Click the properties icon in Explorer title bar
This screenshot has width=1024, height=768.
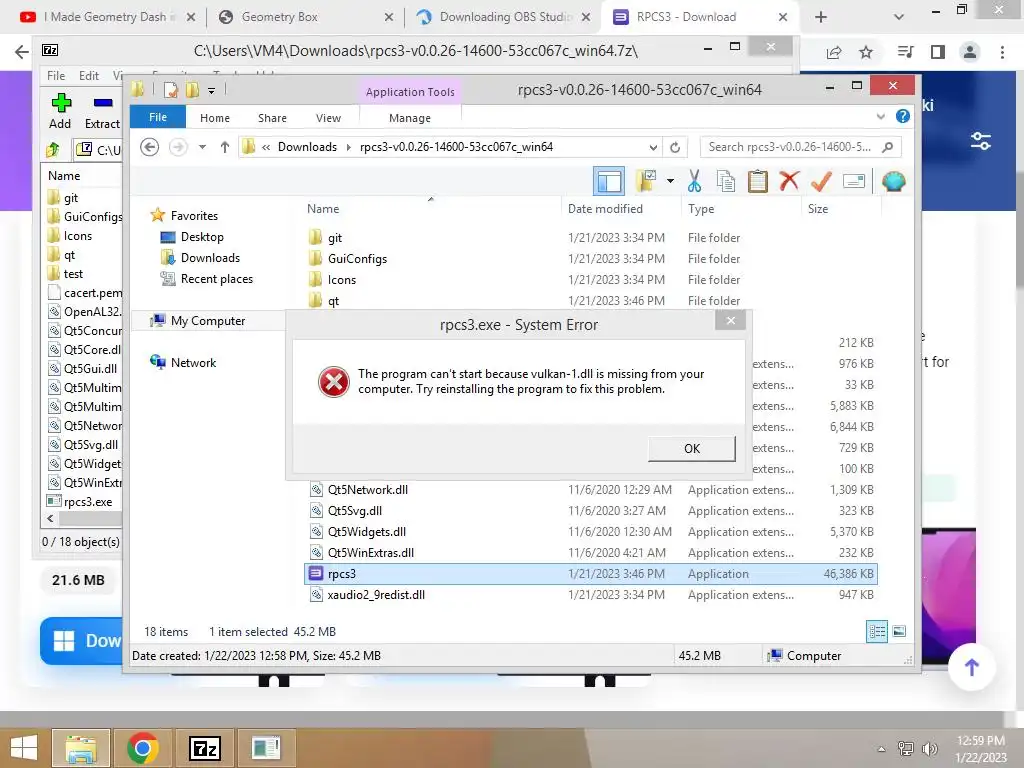click(x=171, y=90)
